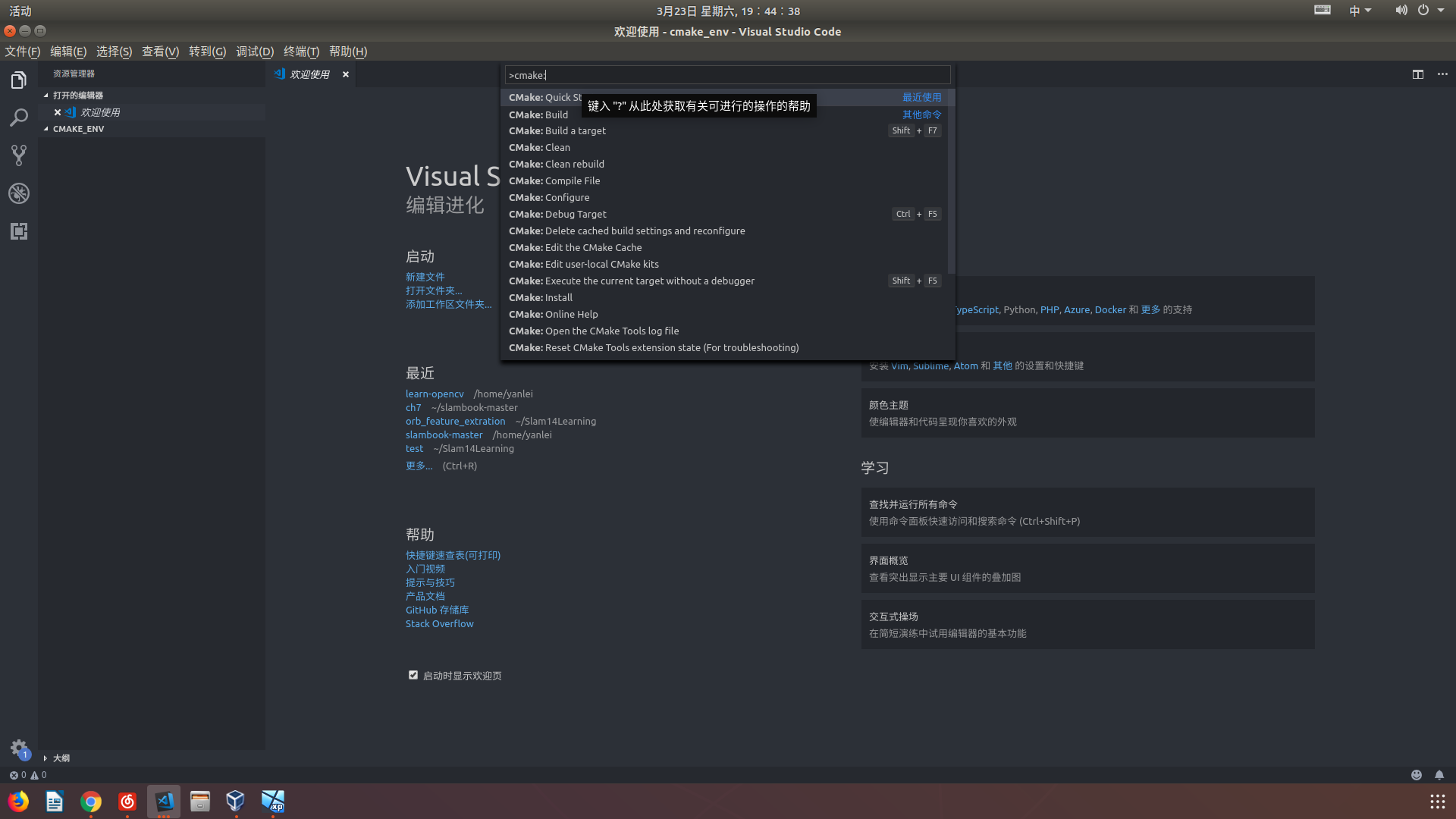Open the GitHub 存储库 link
This screenshot has height=819, width=1456.
437,610
